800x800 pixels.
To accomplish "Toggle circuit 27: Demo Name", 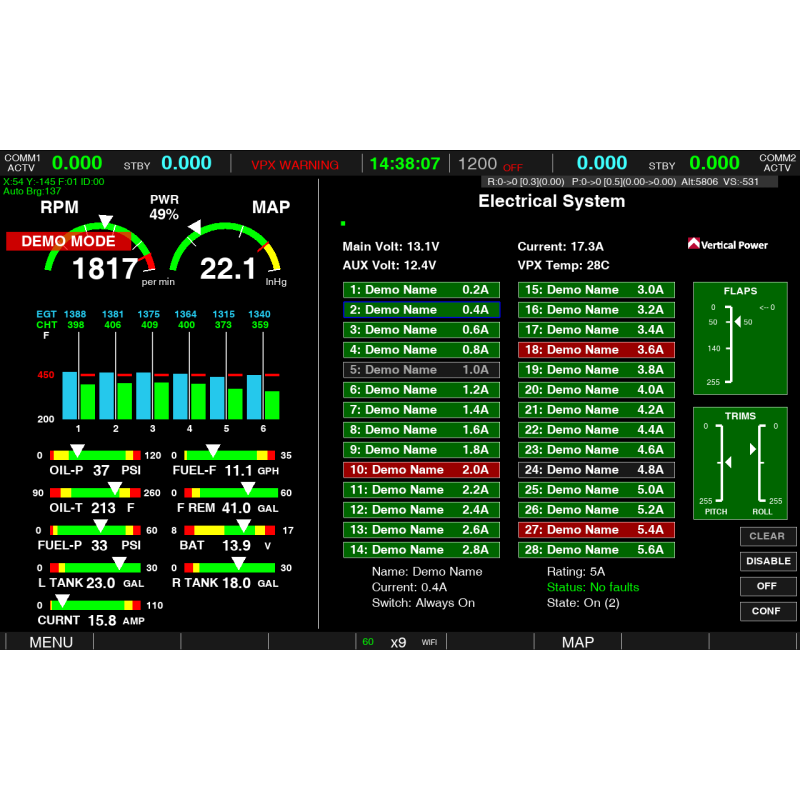I will (596, 529).
